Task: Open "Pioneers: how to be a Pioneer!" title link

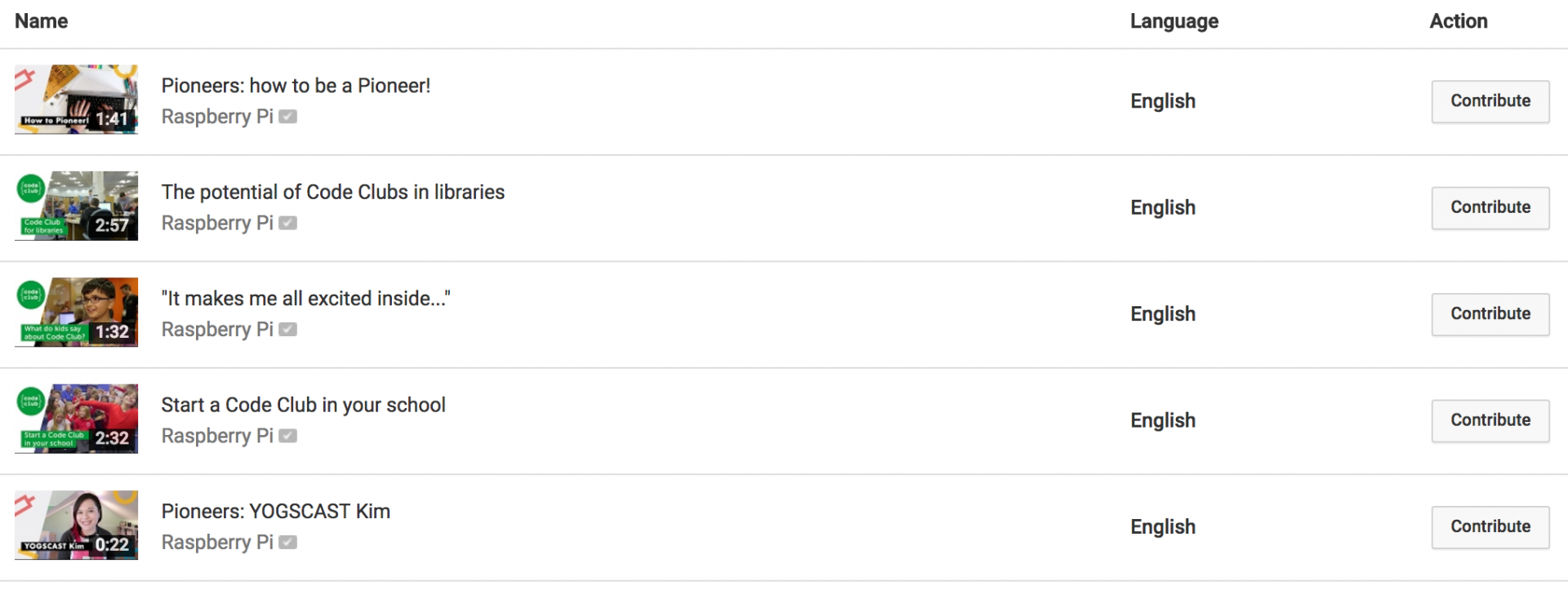Action: (296, 86)
